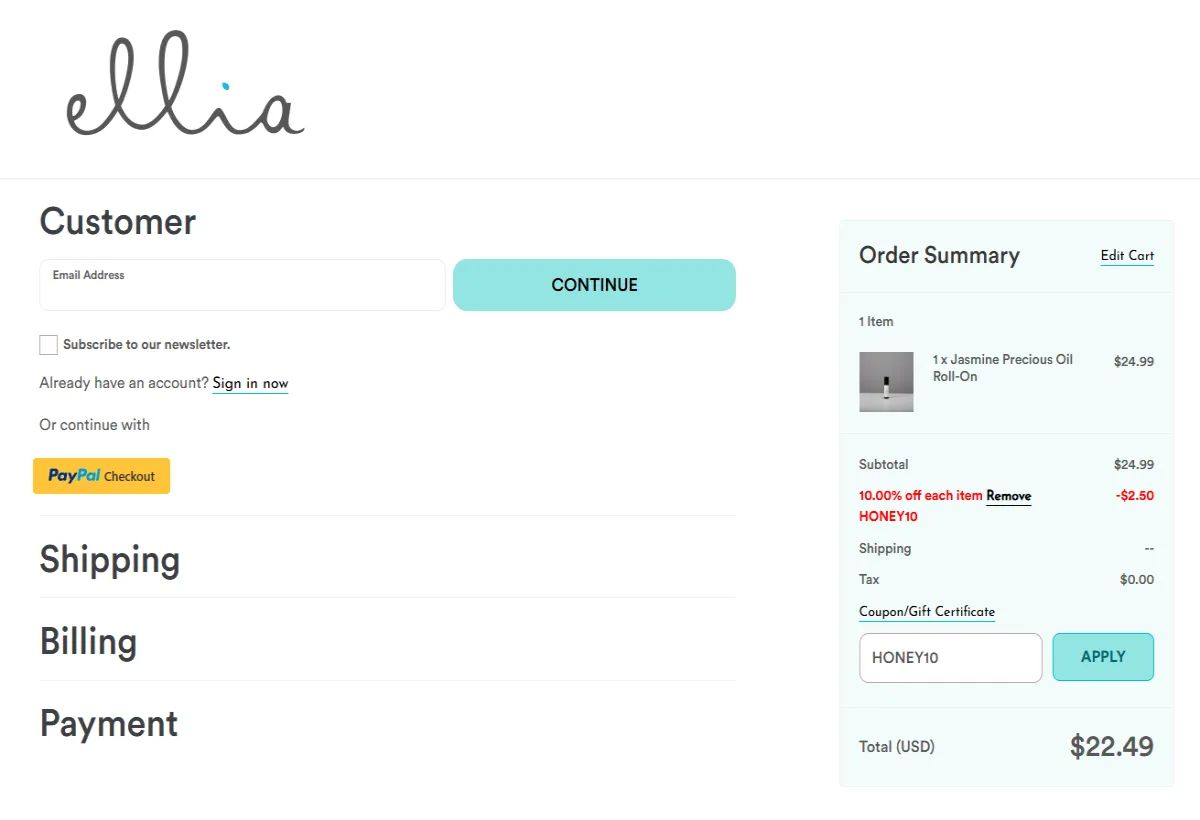Expand the Payment section
Image resolution: width=1200 pixels, height=820 pixels.
coord(109,724)
